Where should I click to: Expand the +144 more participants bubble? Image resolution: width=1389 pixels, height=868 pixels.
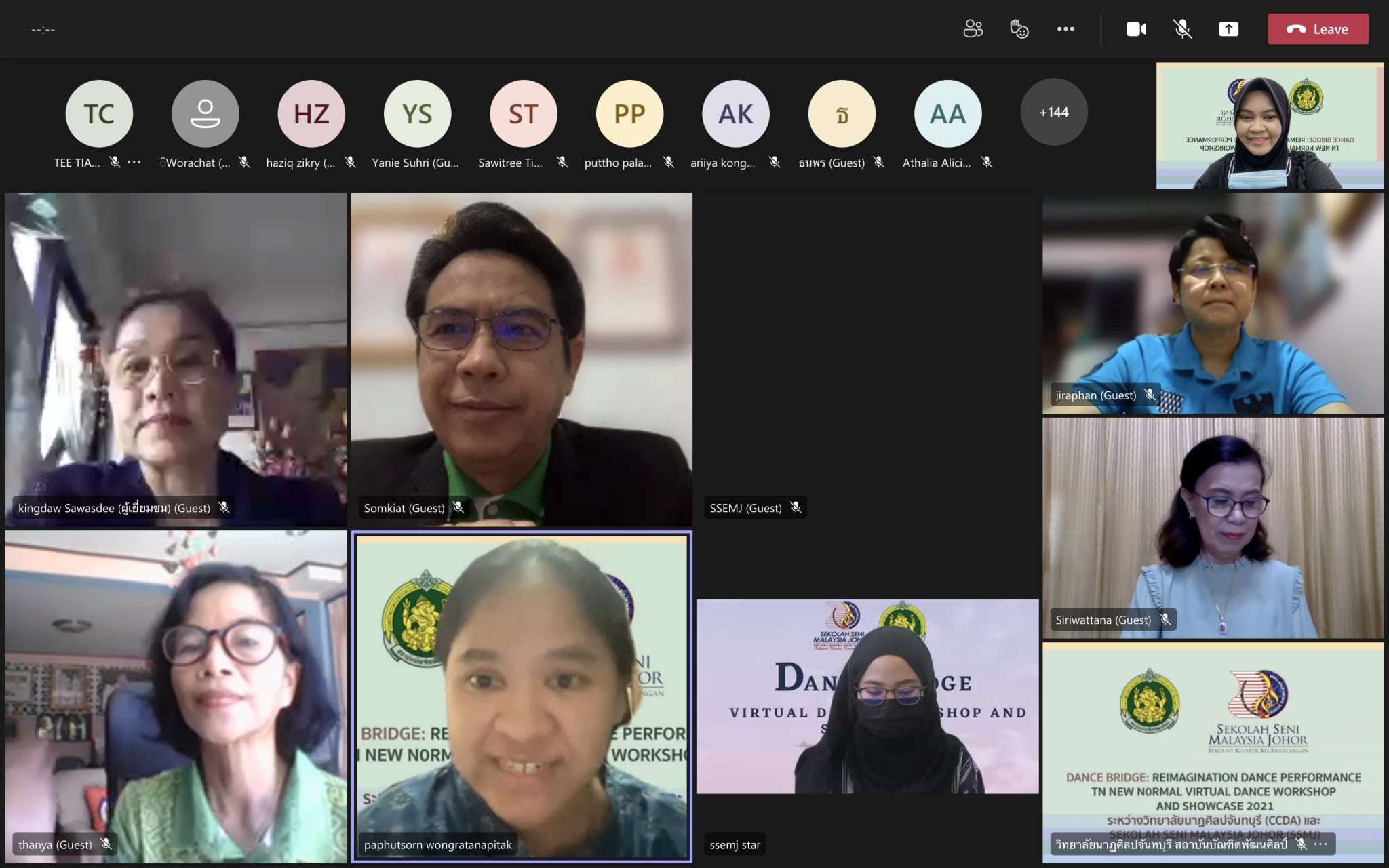click(x=1053, y=113)
